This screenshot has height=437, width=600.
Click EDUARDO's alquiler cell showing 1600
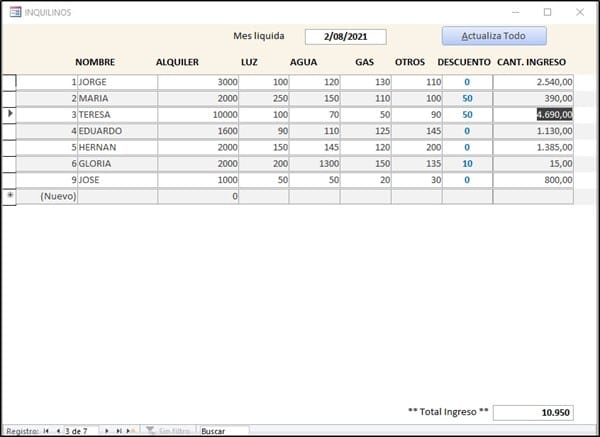[198, 131]
